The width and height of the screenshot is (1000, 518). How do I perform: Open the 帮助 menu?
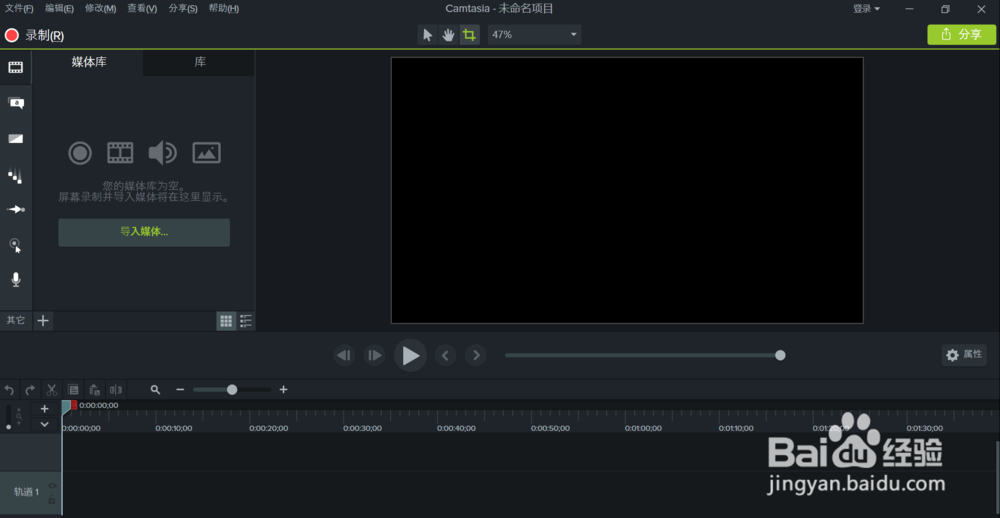coord(224,8)
